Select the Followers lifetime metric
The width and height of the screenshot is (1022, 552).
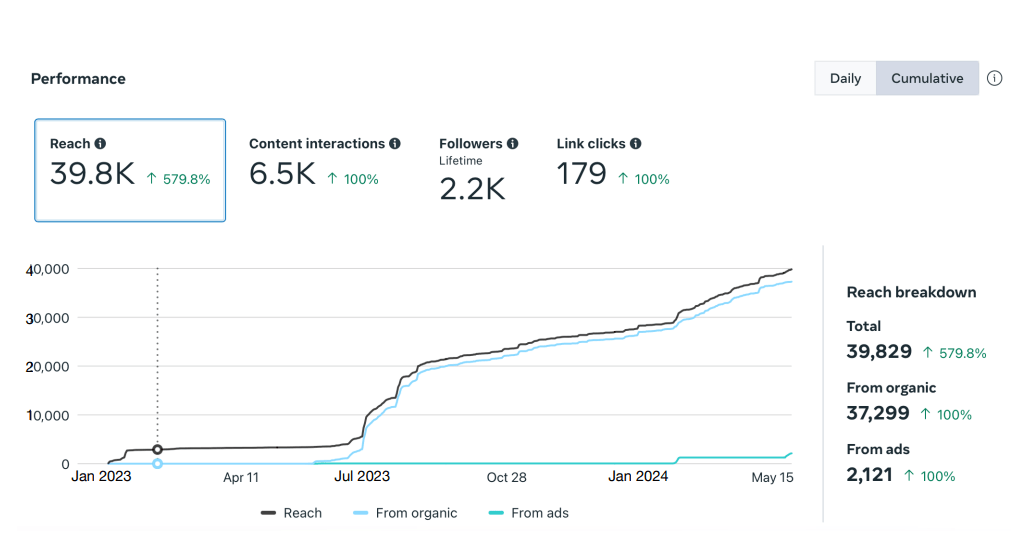tap(478, 170)
